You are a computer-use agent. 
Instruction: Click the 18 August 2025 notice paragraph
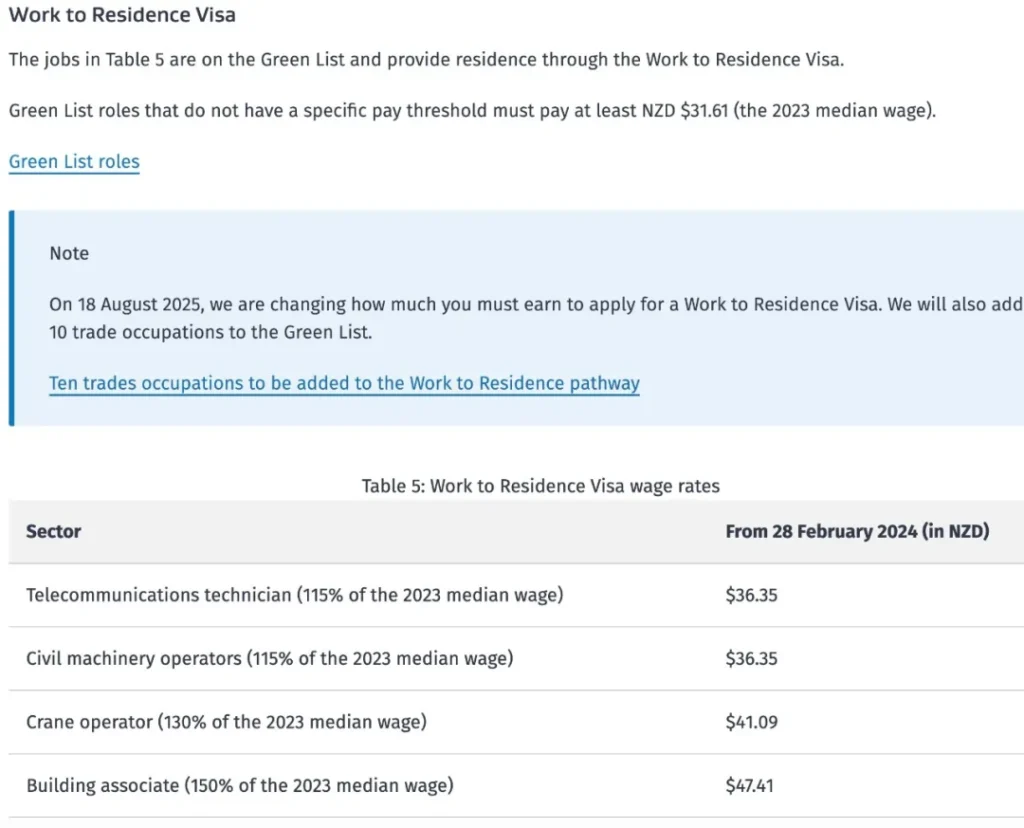(x=535, y=305)
